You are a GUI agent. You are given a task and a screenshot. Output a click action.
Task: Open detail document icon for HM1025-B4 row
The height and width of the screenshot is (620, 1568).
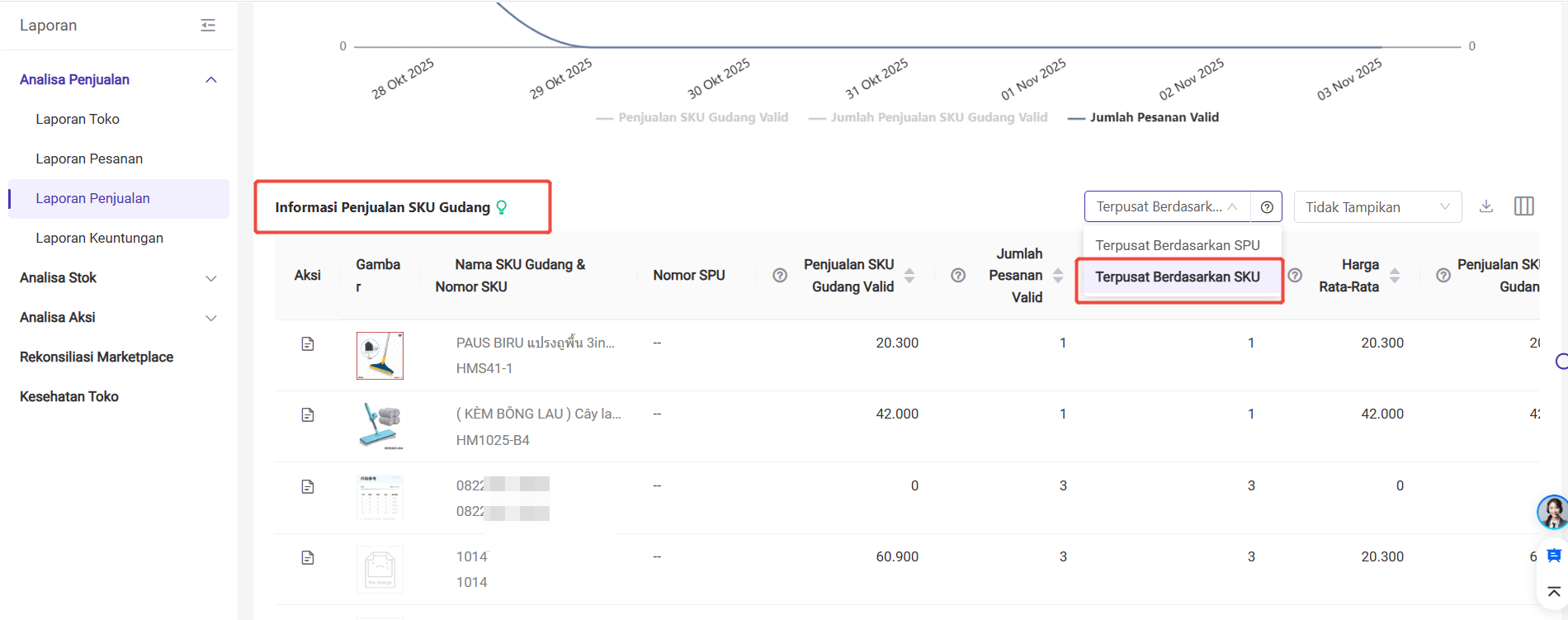pyautogui.click(x=308, y=415)
